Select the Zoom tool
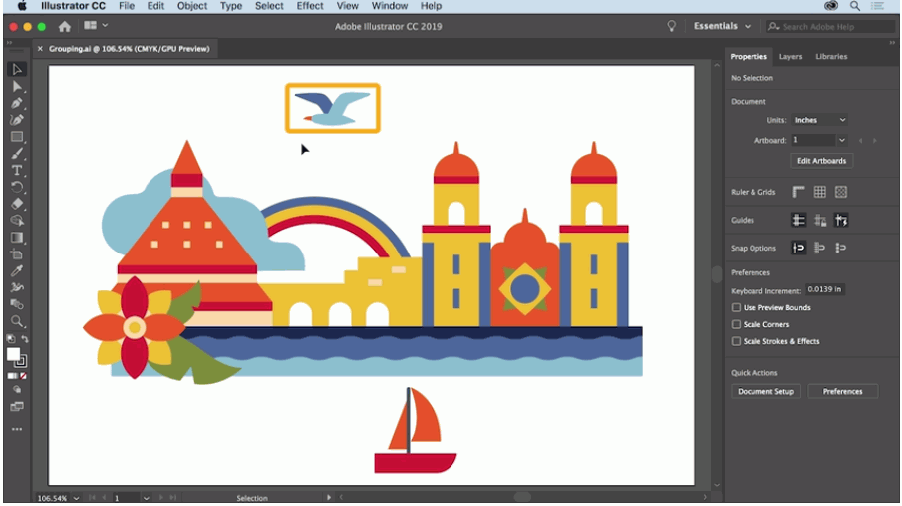Image resolution: width=902 pixels, height=506 pixels. pos(17,321)
